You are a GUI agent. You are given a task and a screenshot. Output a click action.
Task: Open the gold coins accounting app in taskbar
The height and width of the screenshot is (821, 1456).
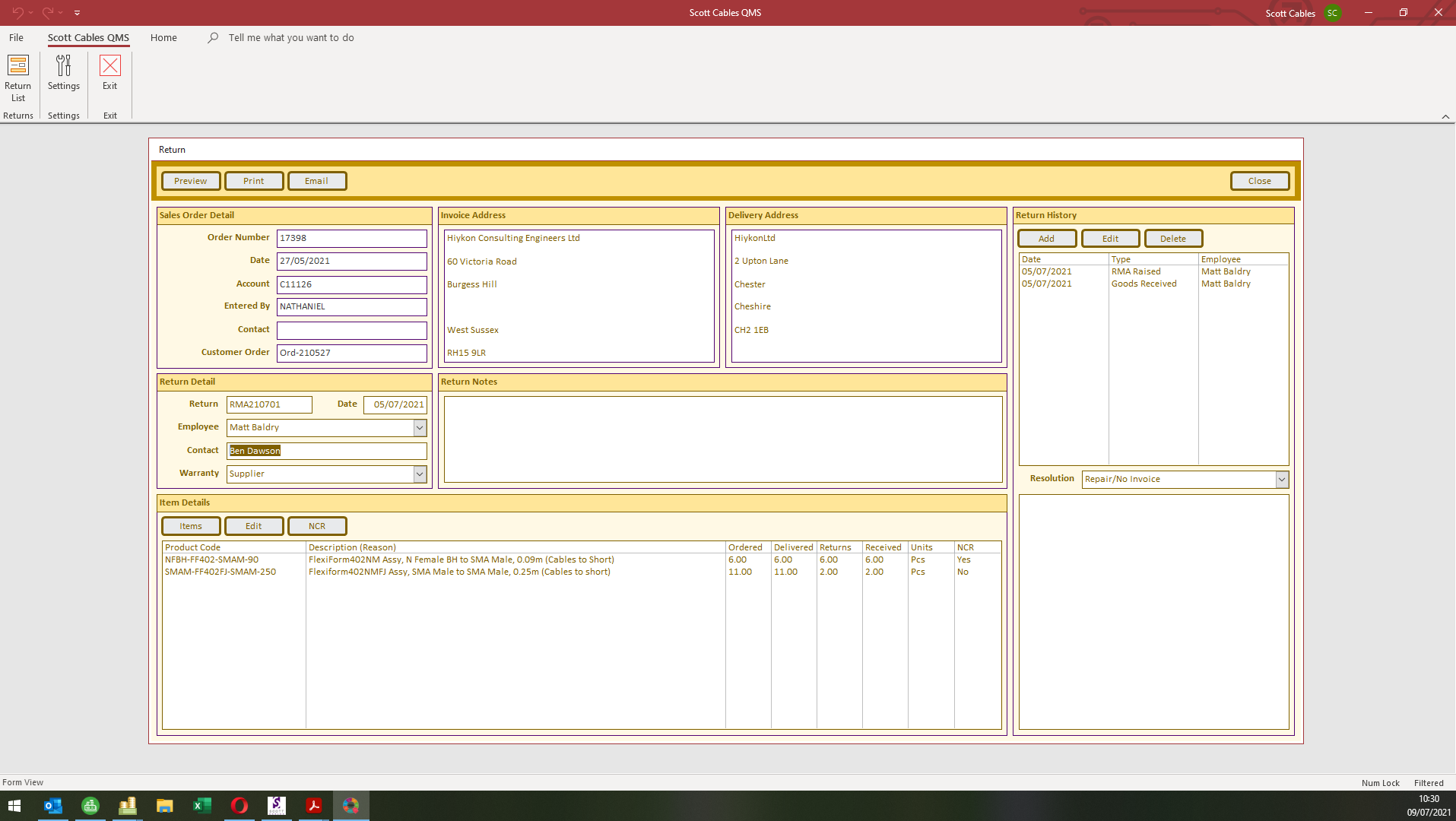pyautogui.click(x=128, y=806)
